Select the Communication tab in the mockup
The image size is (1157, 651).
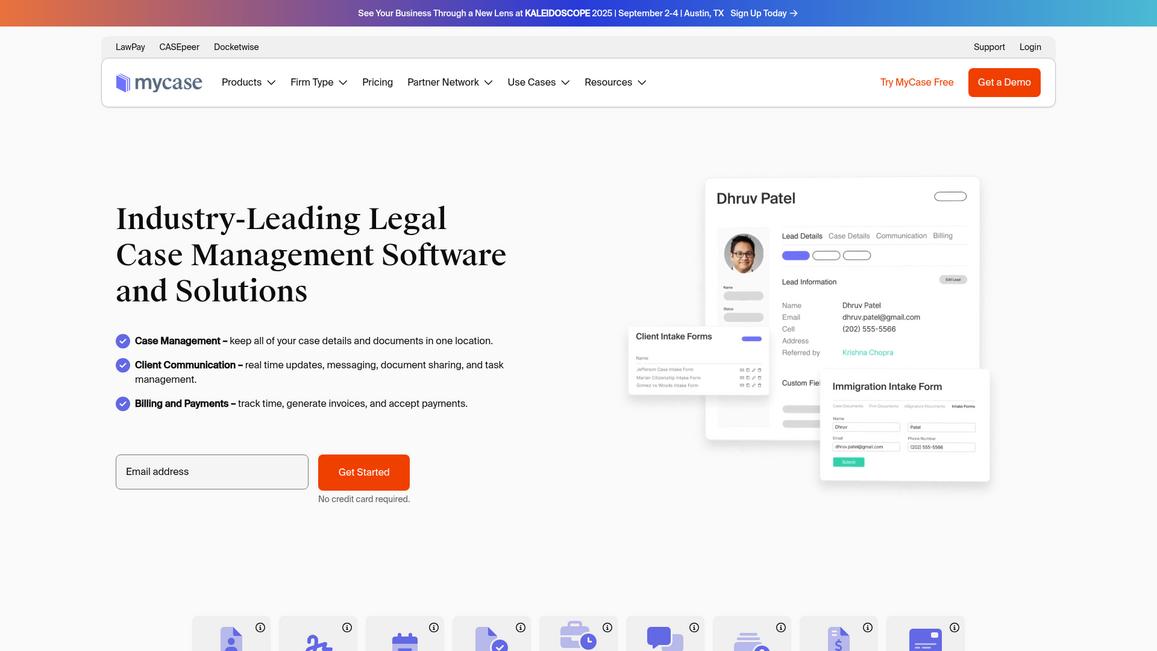pos(901,236)
